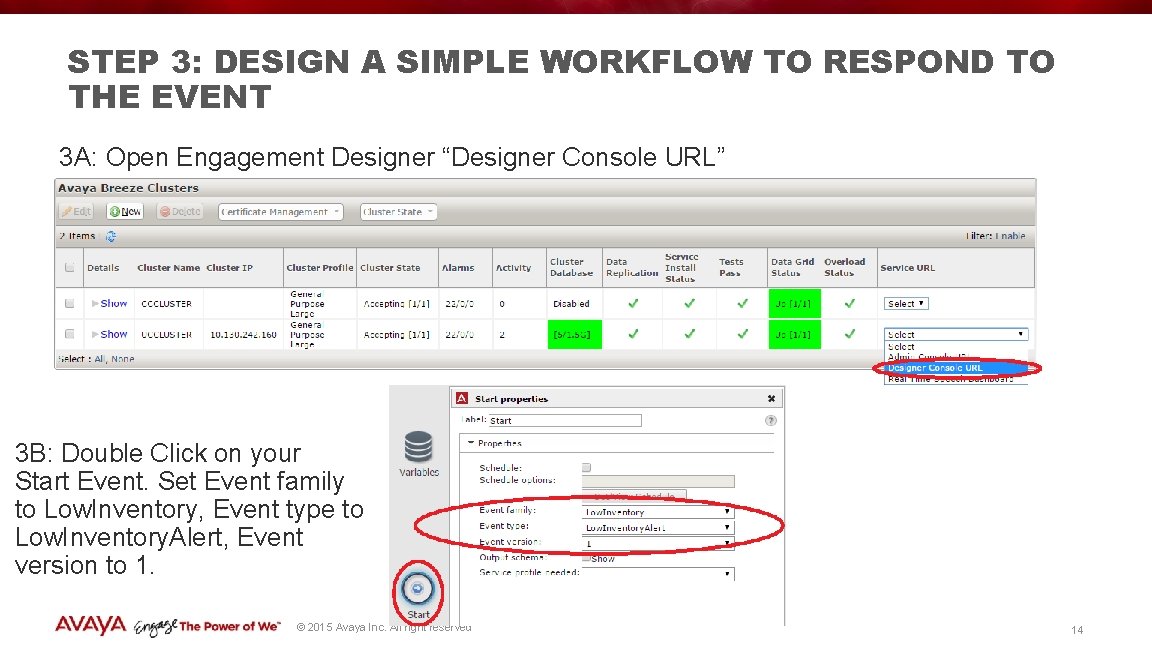
Task: Click the Alarms column header
Action: tap(458, 267)
